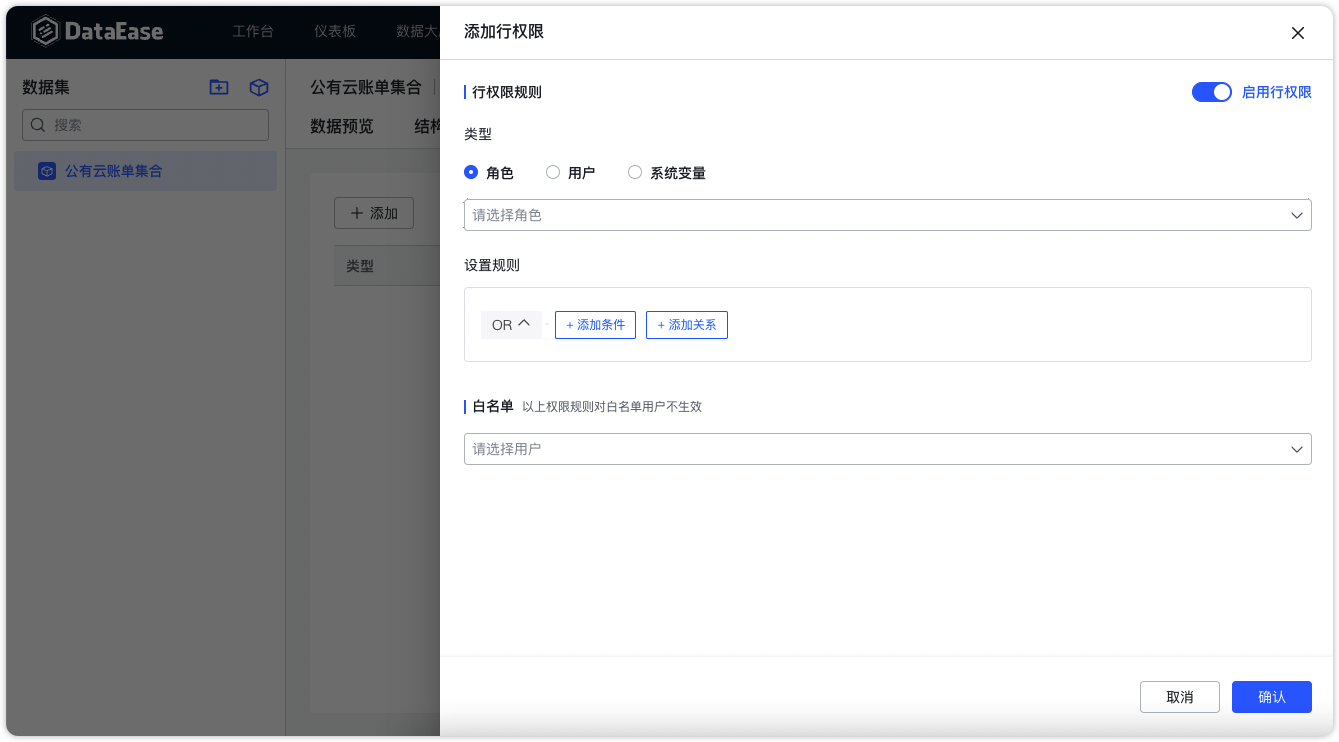Toggle the 启用行权限 switch
This screenshot has width=1339, height=742.
tap(1212, 92)
